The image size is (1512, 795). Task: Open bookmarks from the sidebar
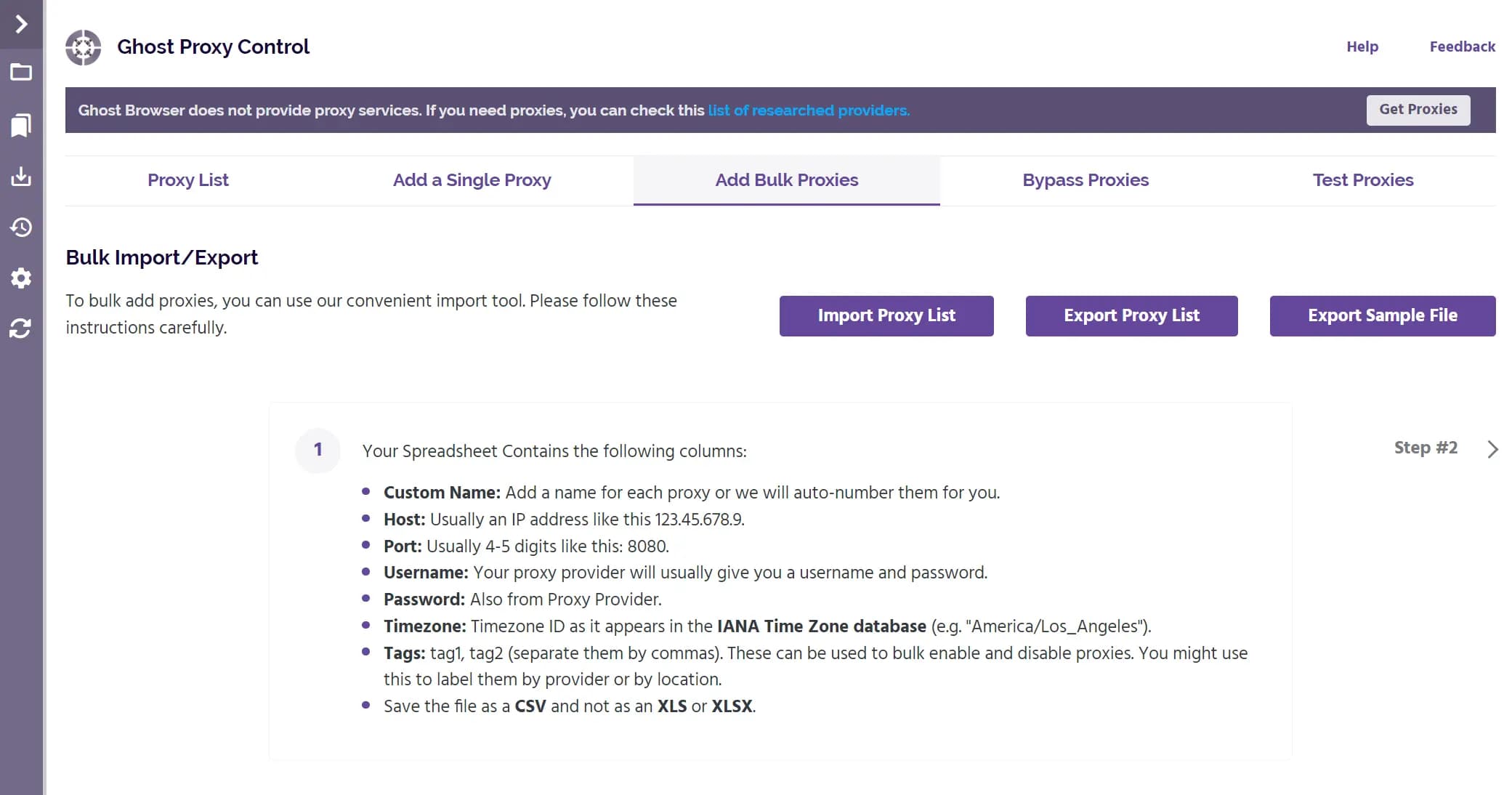[x=21, y=124]
